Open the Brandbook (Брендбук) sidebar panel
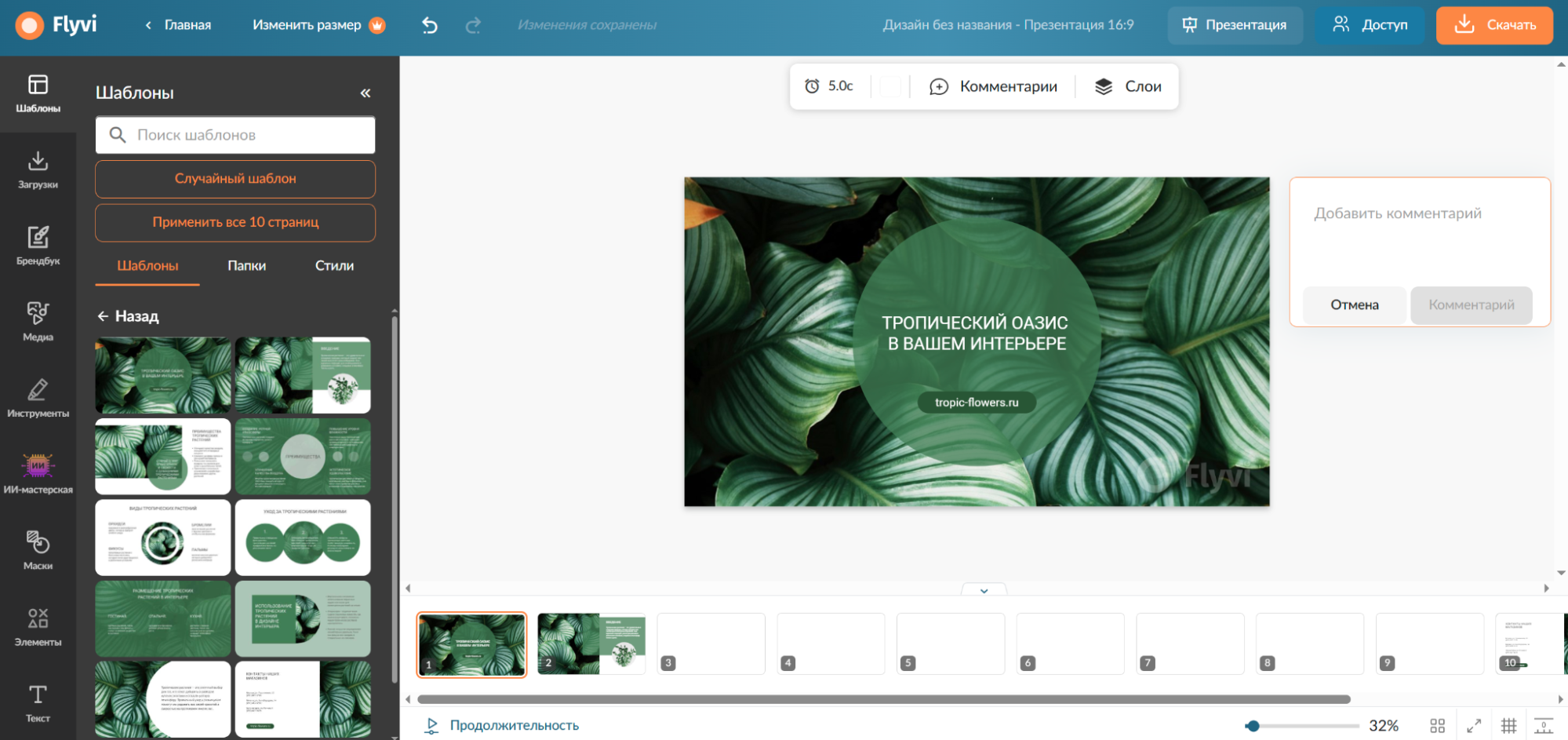This screenshot has height=740, width=1568. pos(38,246)
